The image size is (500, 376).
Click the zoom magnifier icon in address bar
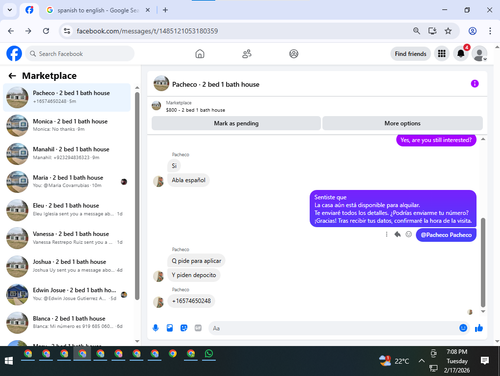tap(416, 31)
